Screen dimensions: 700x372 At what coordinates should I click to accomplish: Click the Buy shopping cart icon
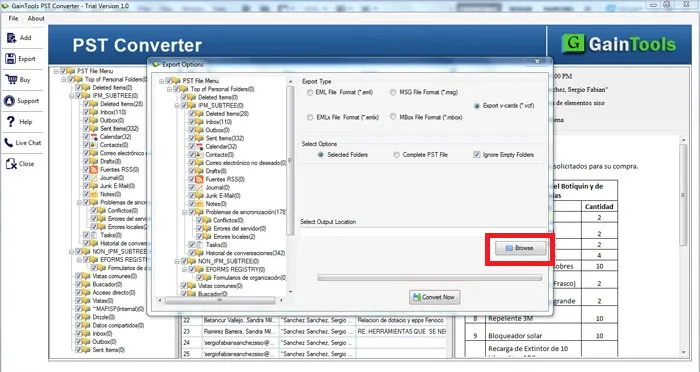tap(11, 79)
